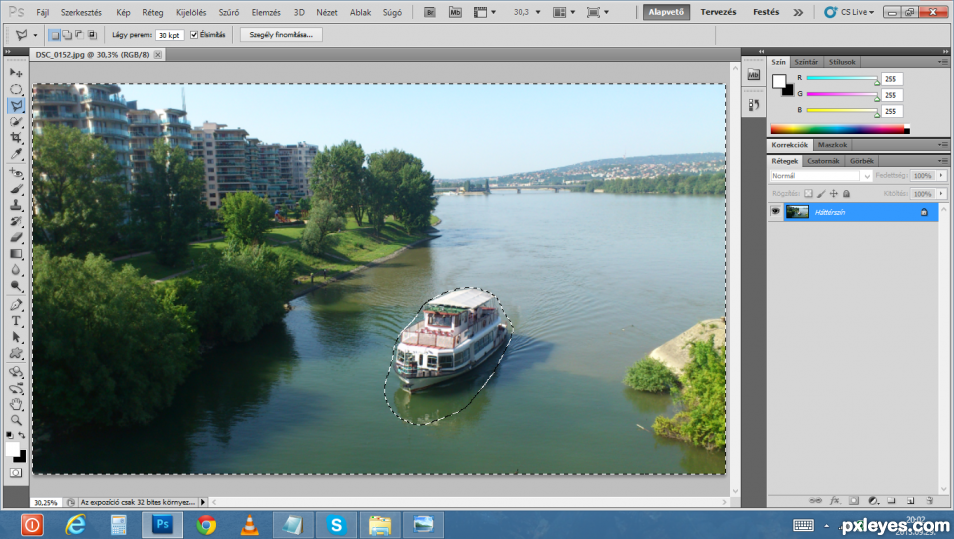Select the Crop tool

(x=16, y=137)
